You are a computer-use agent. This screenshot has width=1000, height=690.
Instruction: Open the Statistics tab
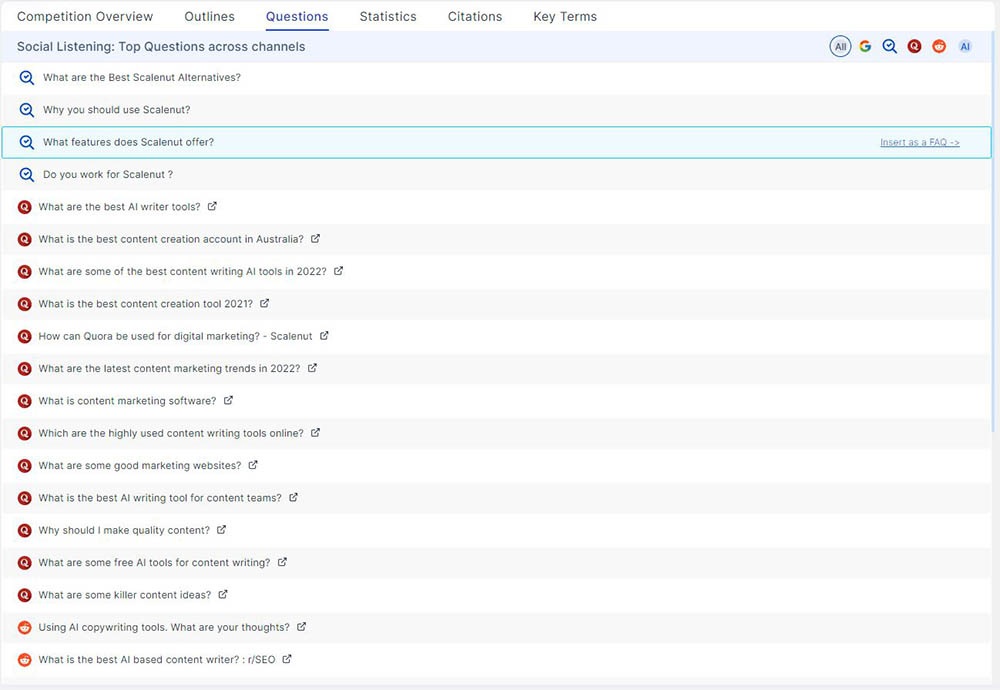(x=388, y=16)
